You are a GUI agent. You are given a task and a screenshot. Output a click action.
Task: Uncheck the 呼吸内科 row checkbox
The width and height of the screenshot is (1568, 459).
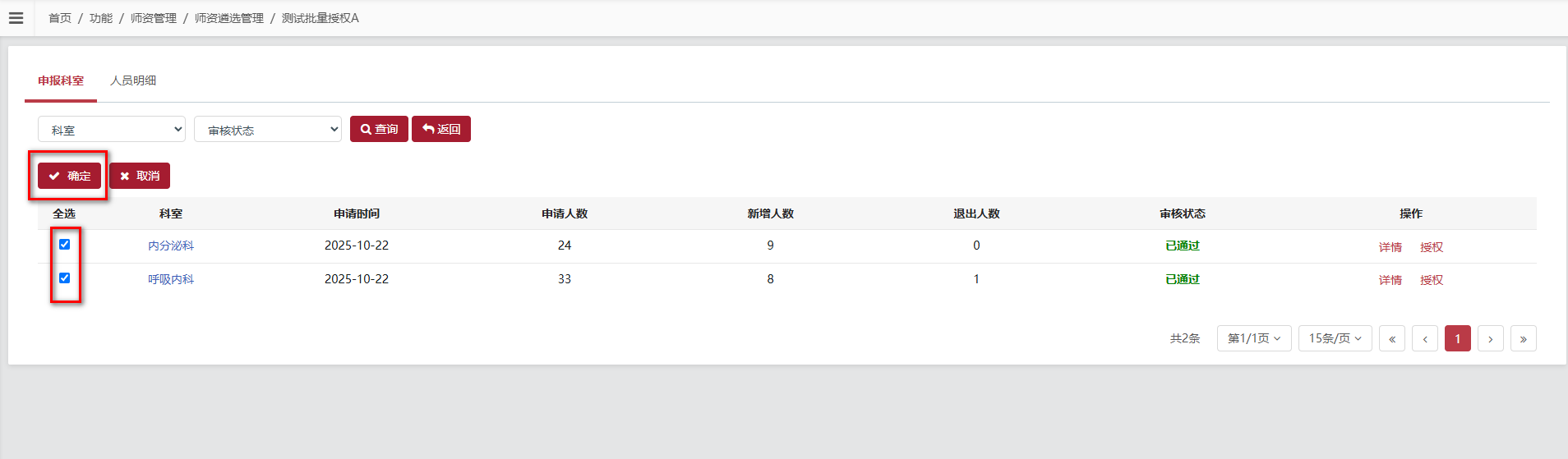[x=64, y=278]
